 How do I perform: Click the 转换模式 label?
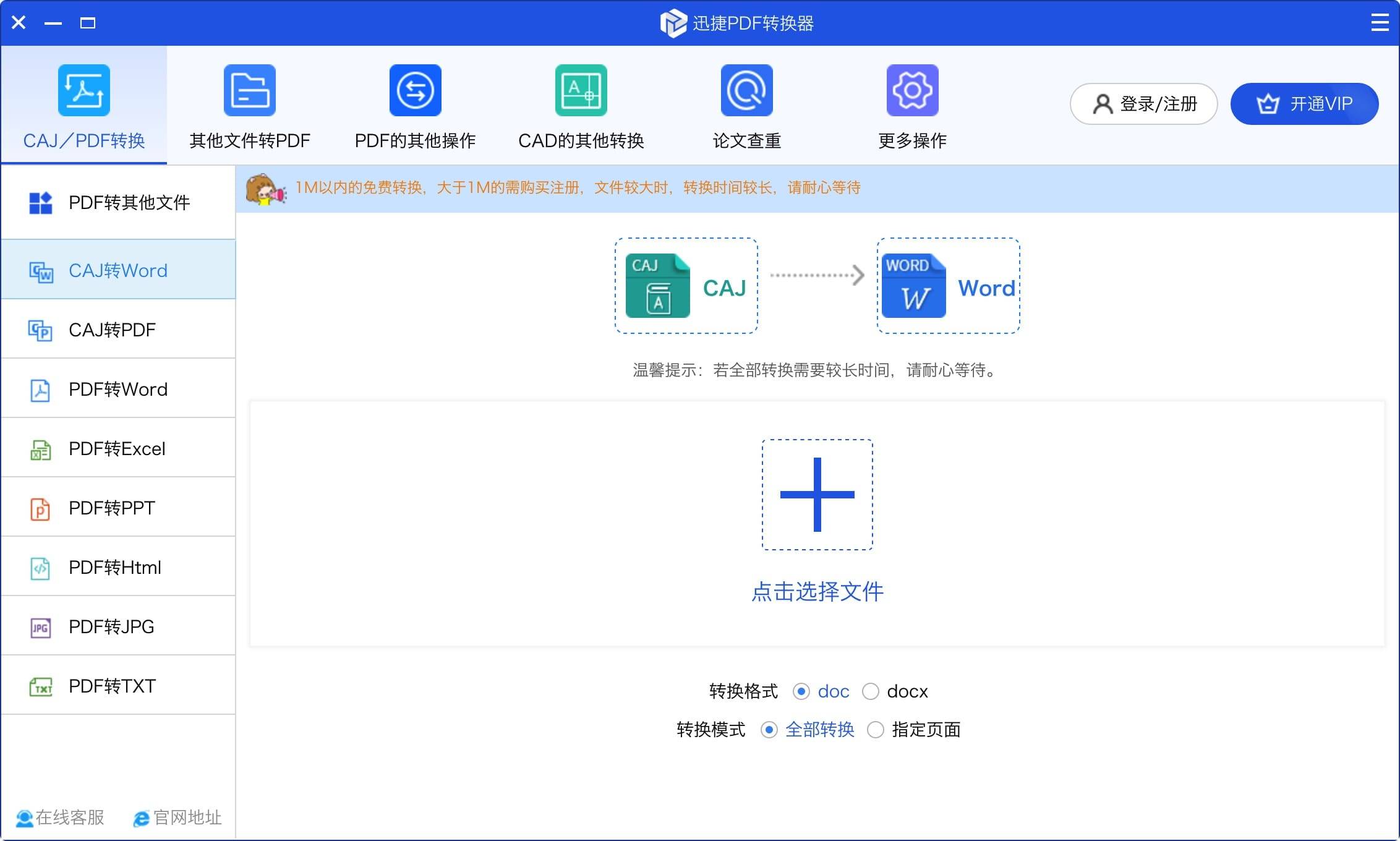click(x=711, y=730)
